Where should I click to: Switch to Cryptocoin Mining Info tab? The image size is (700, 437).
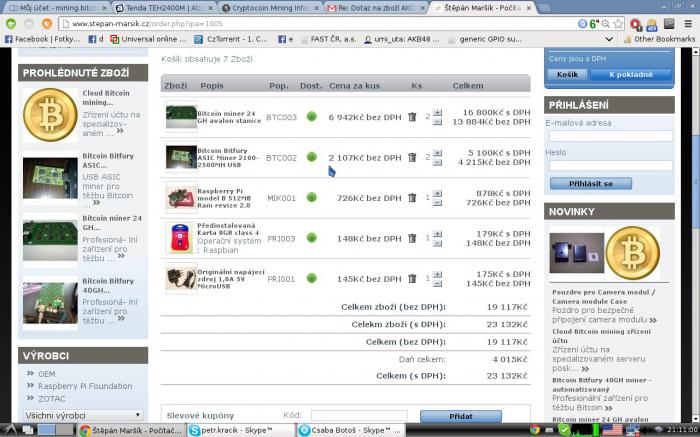coord(269,8)
